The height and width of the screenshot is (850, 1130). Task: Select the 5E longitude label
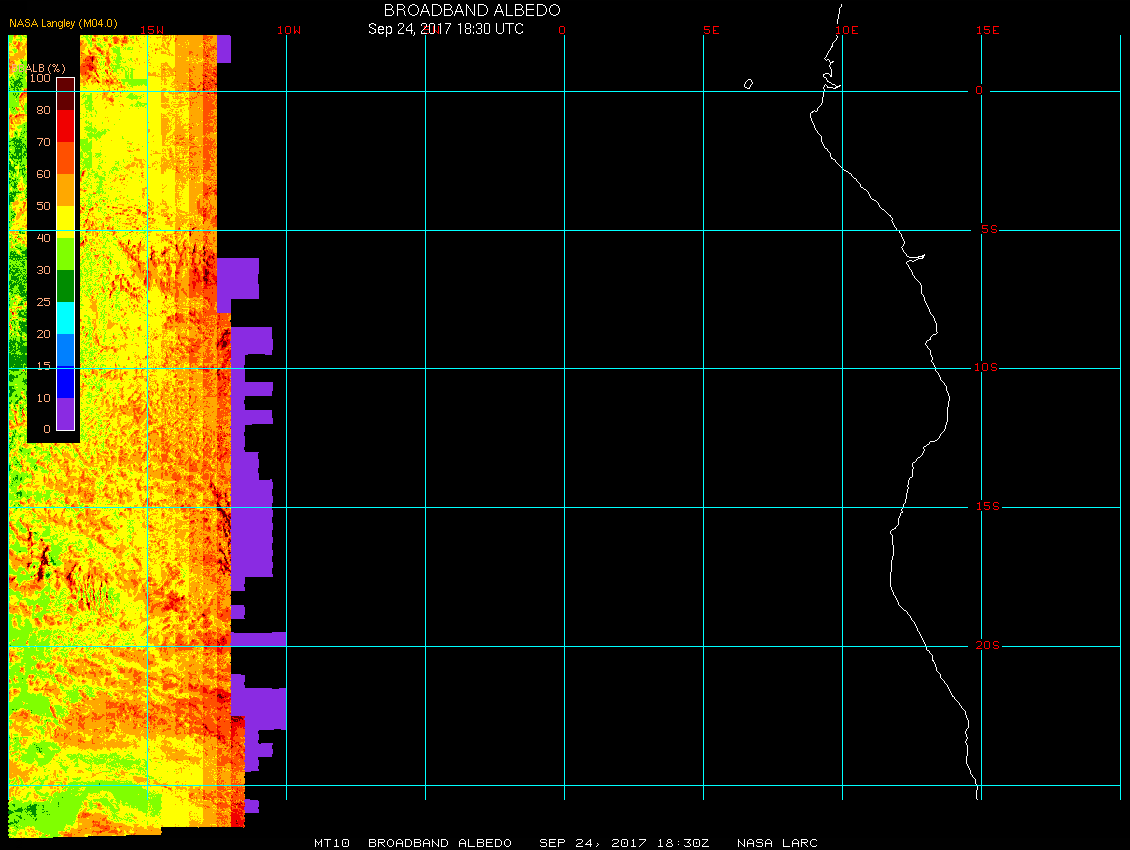coord(711,30)
